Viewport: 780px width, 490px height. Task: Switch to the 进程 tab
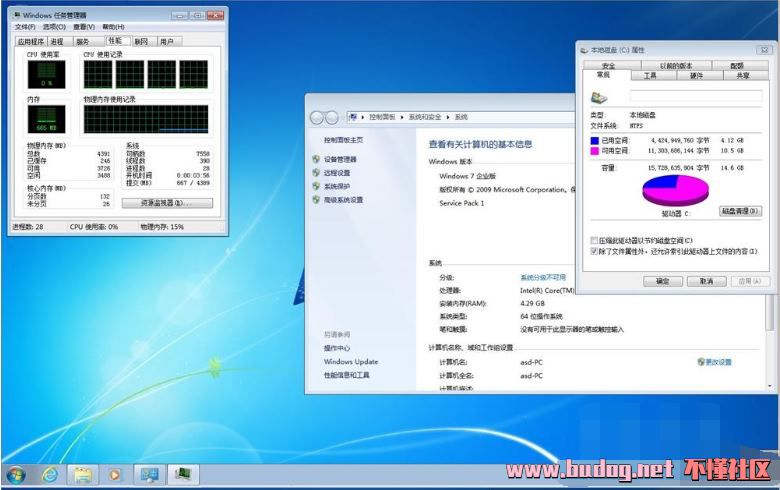(x=57, y=42)
